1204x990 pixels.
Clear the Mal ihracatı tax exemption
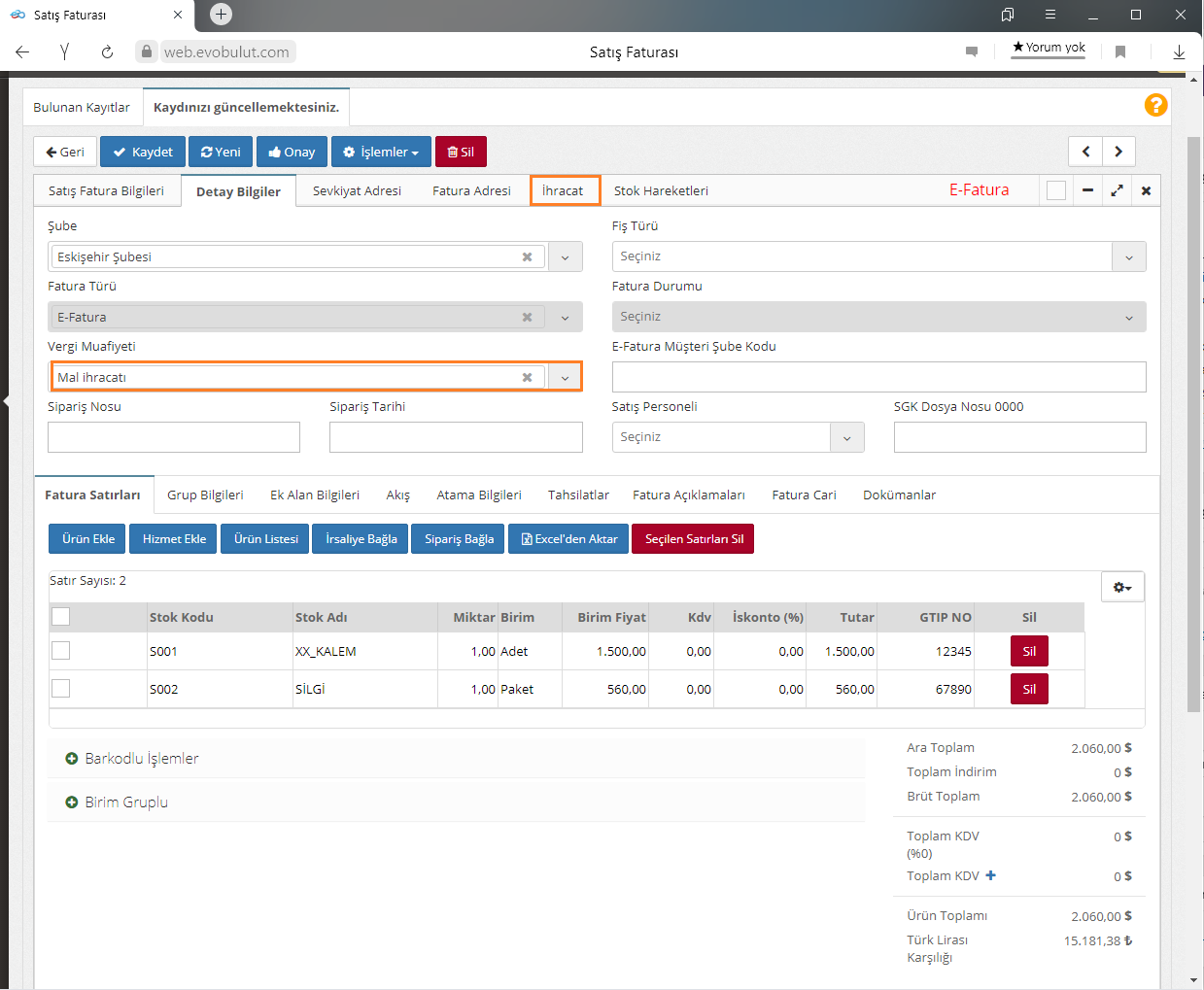(x=527, y=378)
